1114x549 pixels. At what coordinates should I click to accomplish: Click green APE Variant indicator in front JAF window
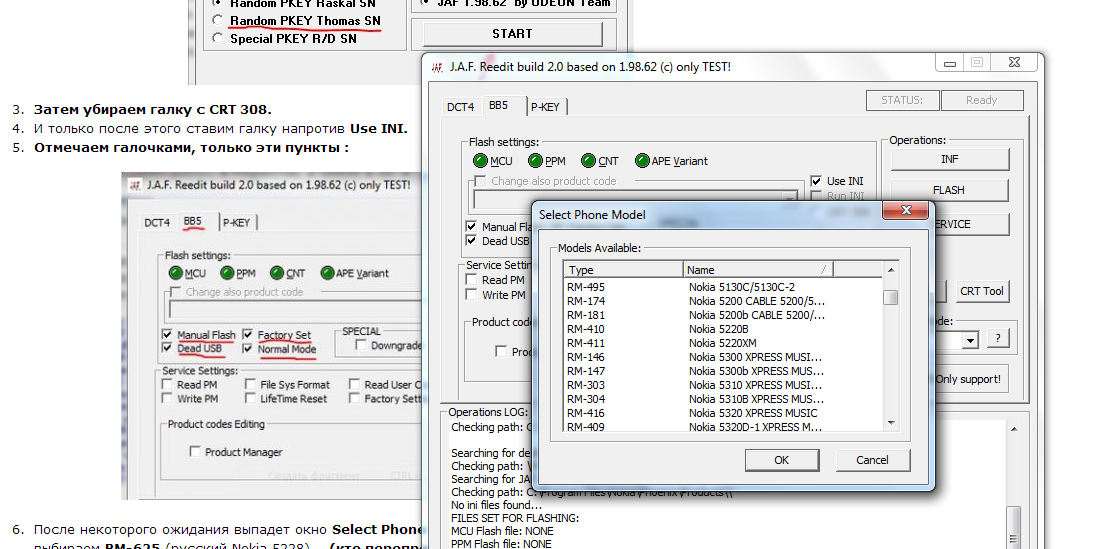coord(642,161)
